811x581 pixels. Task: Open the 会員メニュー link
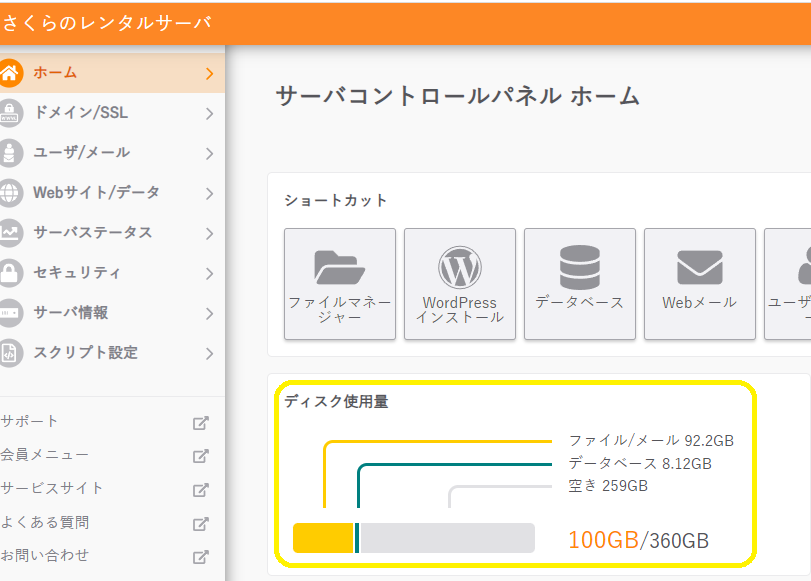[44, 455]
